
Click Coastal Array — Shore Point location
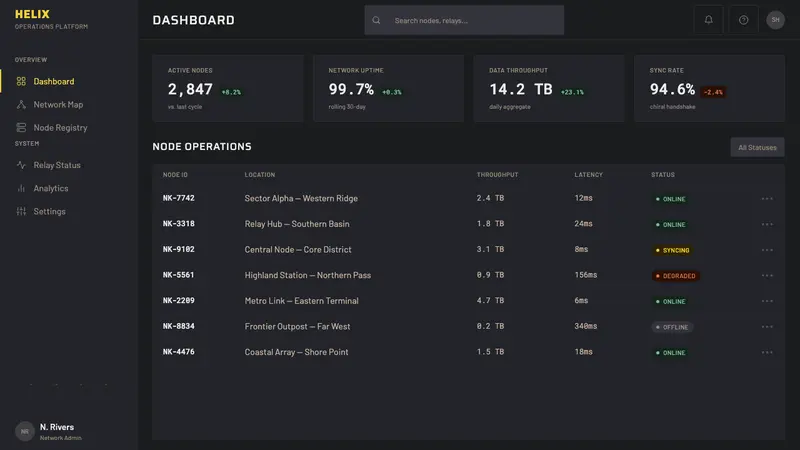click(296, 352)
